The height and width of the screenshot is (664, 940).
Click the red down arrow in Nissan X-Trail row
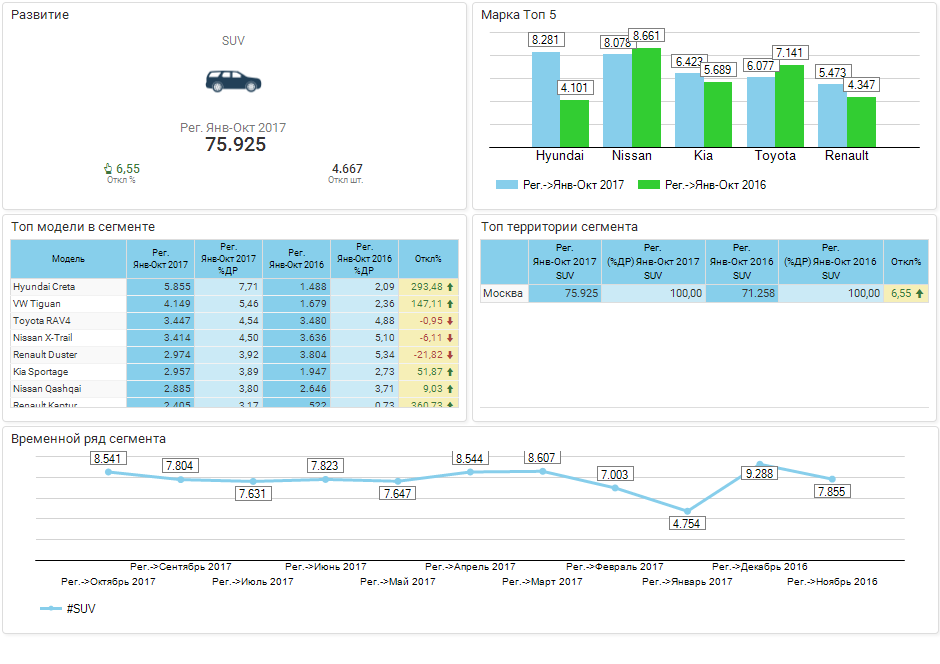coord(450,338)
